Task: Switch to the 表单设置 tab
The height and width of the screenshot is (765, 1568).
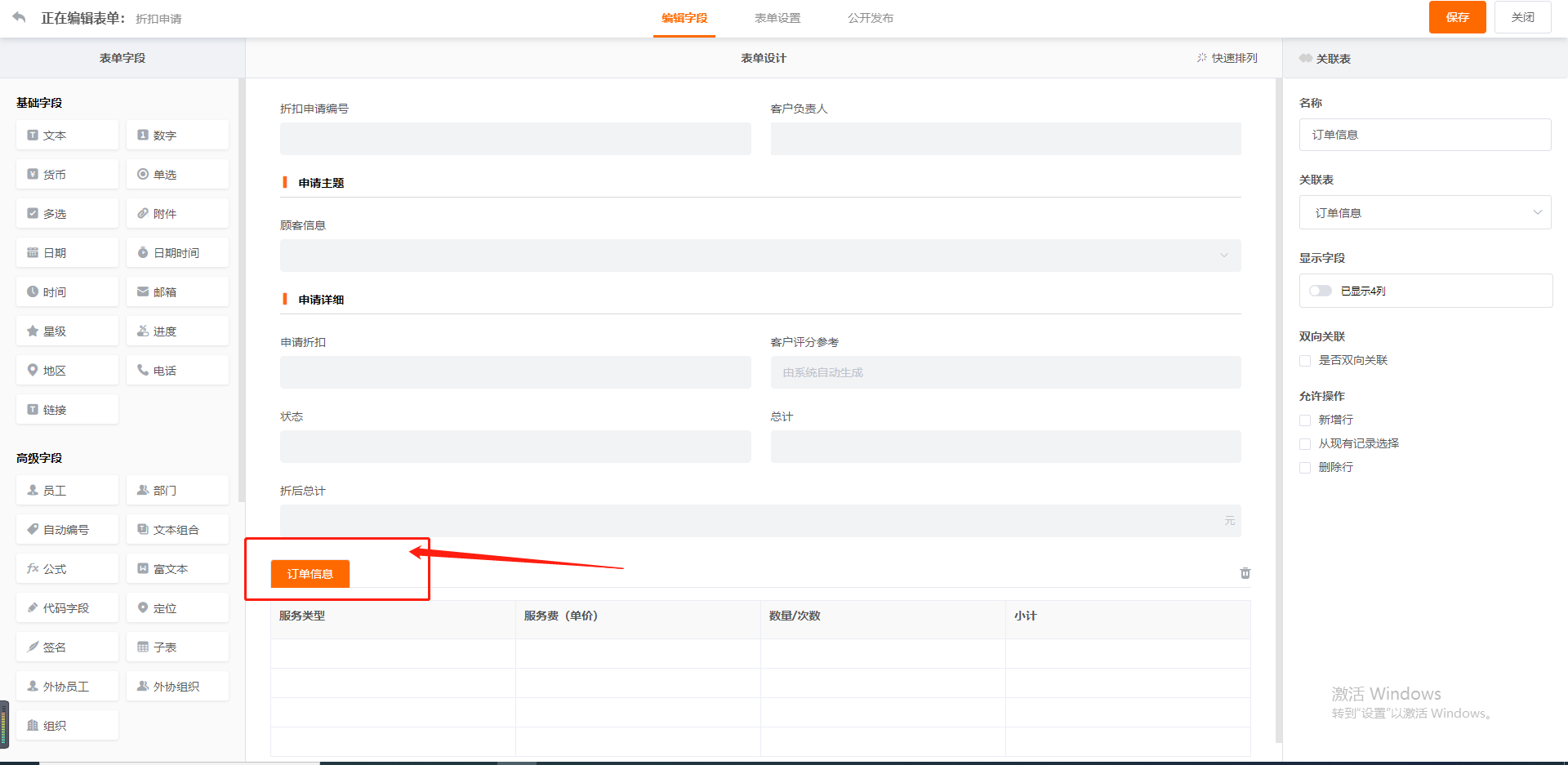Action: [x=777, y=17]
